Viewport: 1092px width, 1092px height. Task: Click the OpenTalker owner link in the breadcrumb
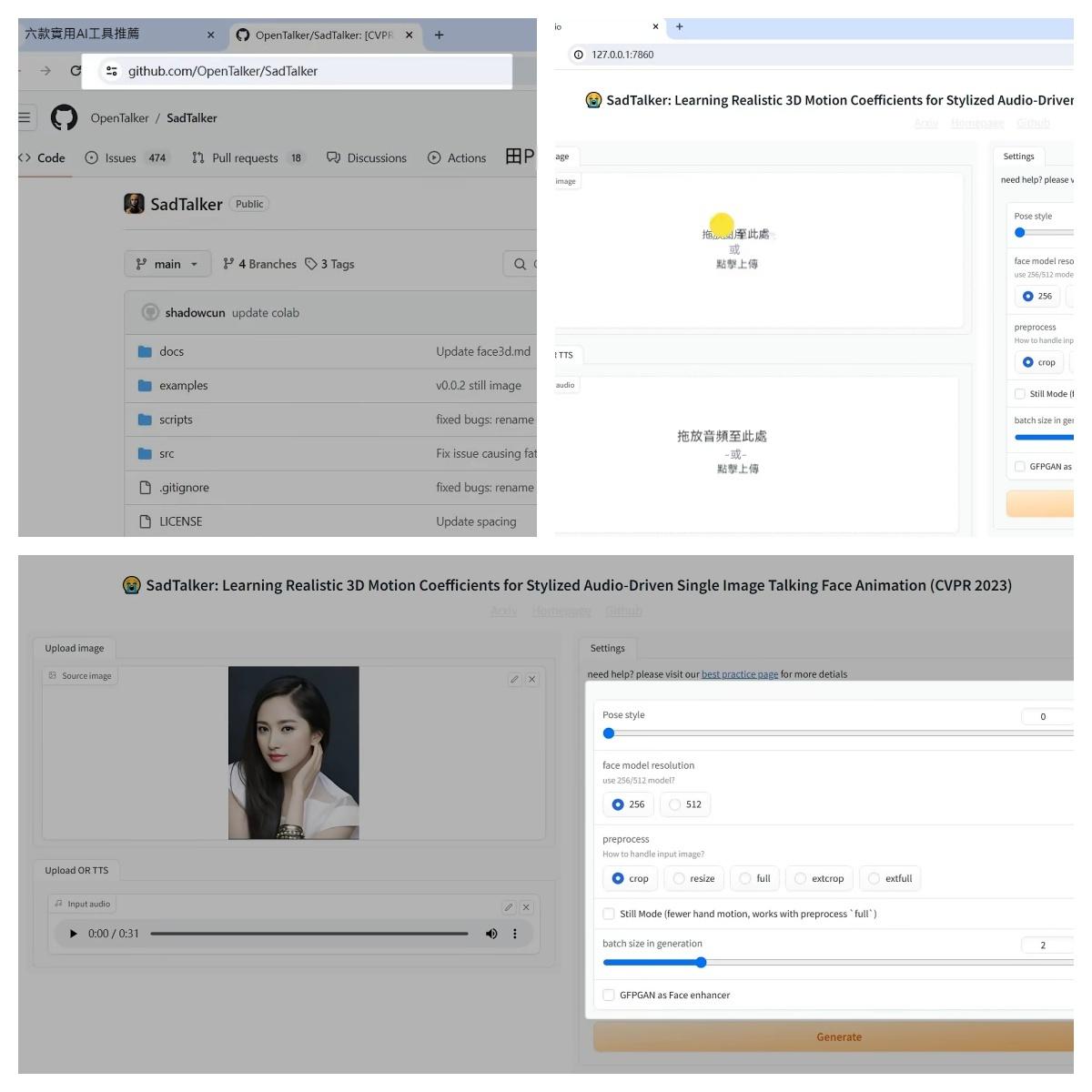[x=119, y=117]
